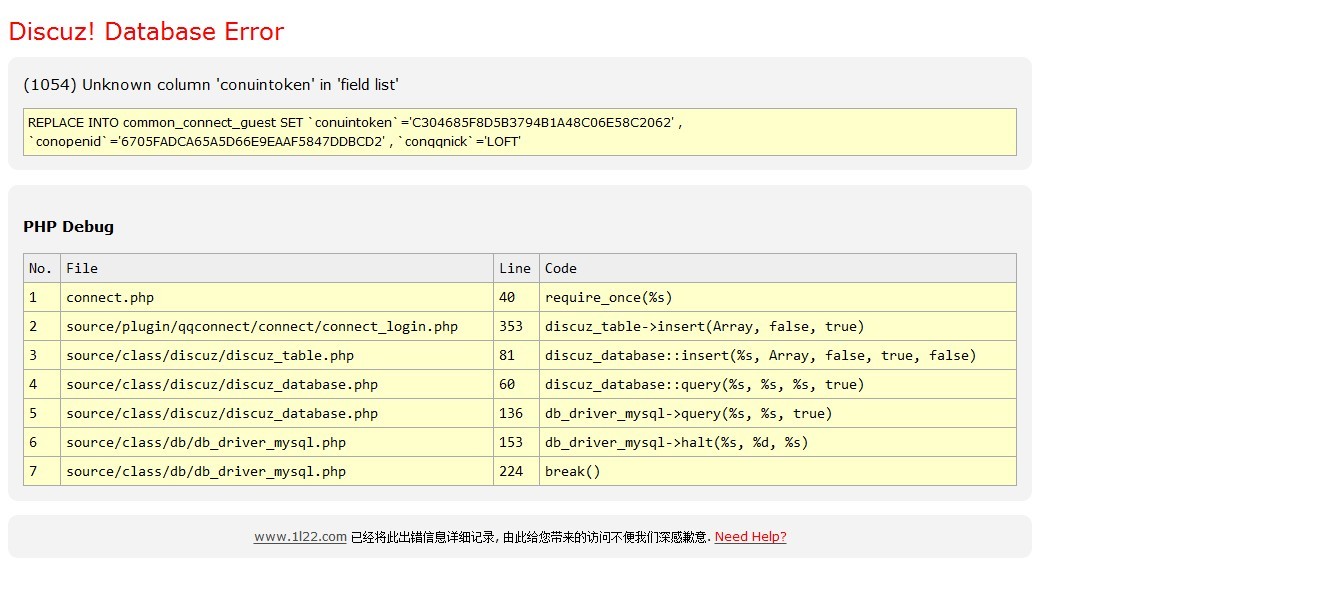Open the www.1l22.com site link

coord(300,537)
